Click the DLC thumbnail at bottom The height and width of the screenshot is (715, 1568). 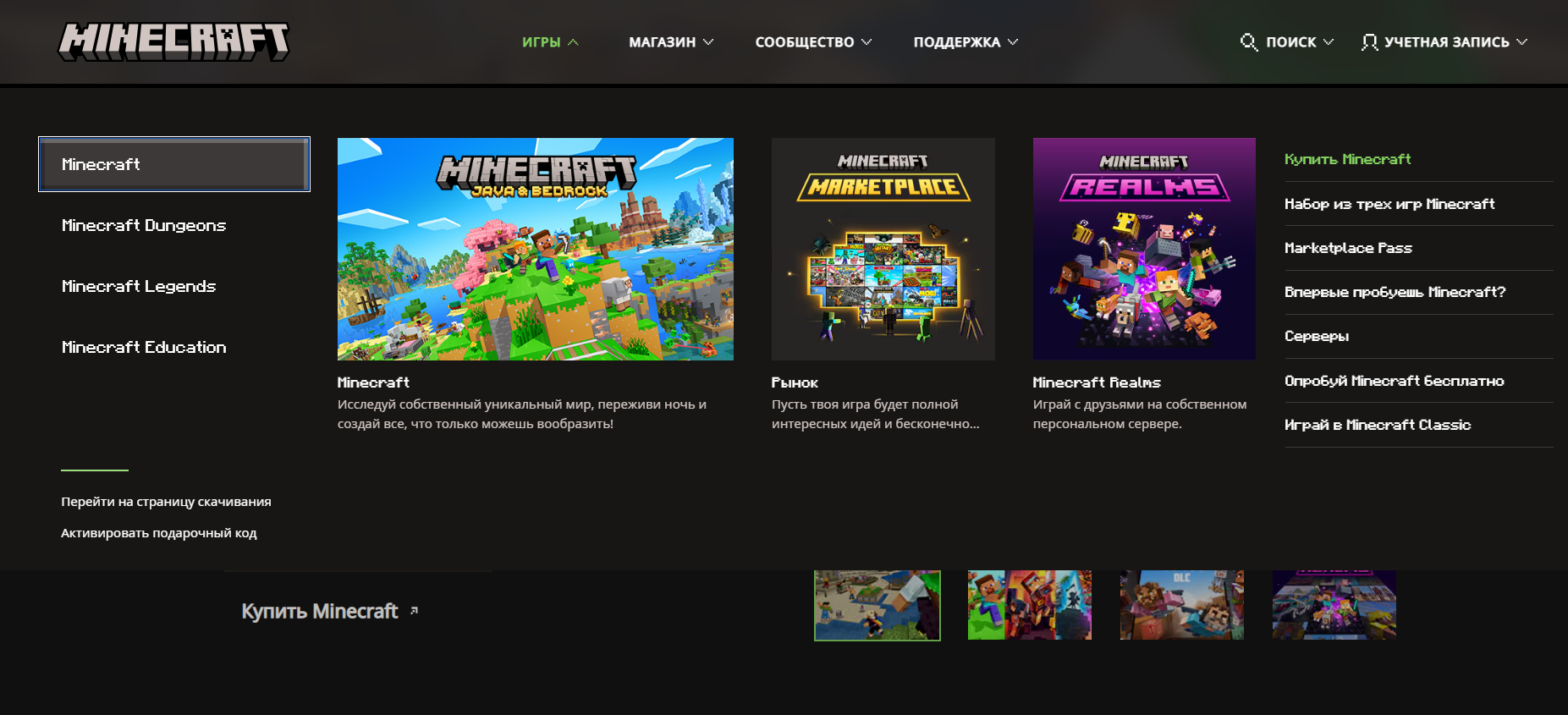point(1181,605)
